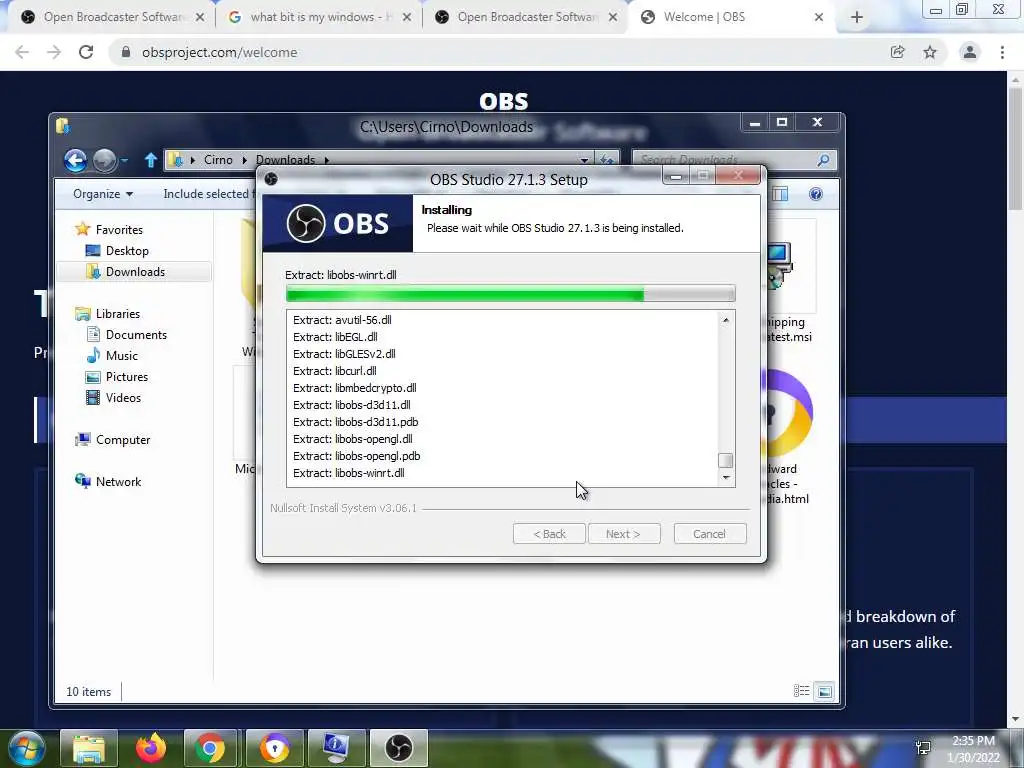This screenshot has width=1024, height=768.
Task: Click the < Back button in OBS Setup
Action: (x=549, y=534)
